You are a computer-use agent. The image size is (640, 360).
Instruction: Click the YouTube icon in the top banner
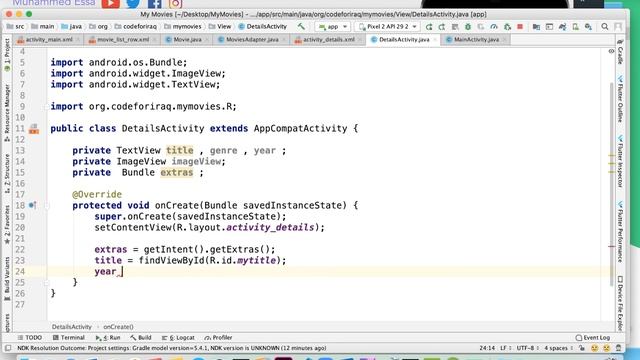pos(111,4)
